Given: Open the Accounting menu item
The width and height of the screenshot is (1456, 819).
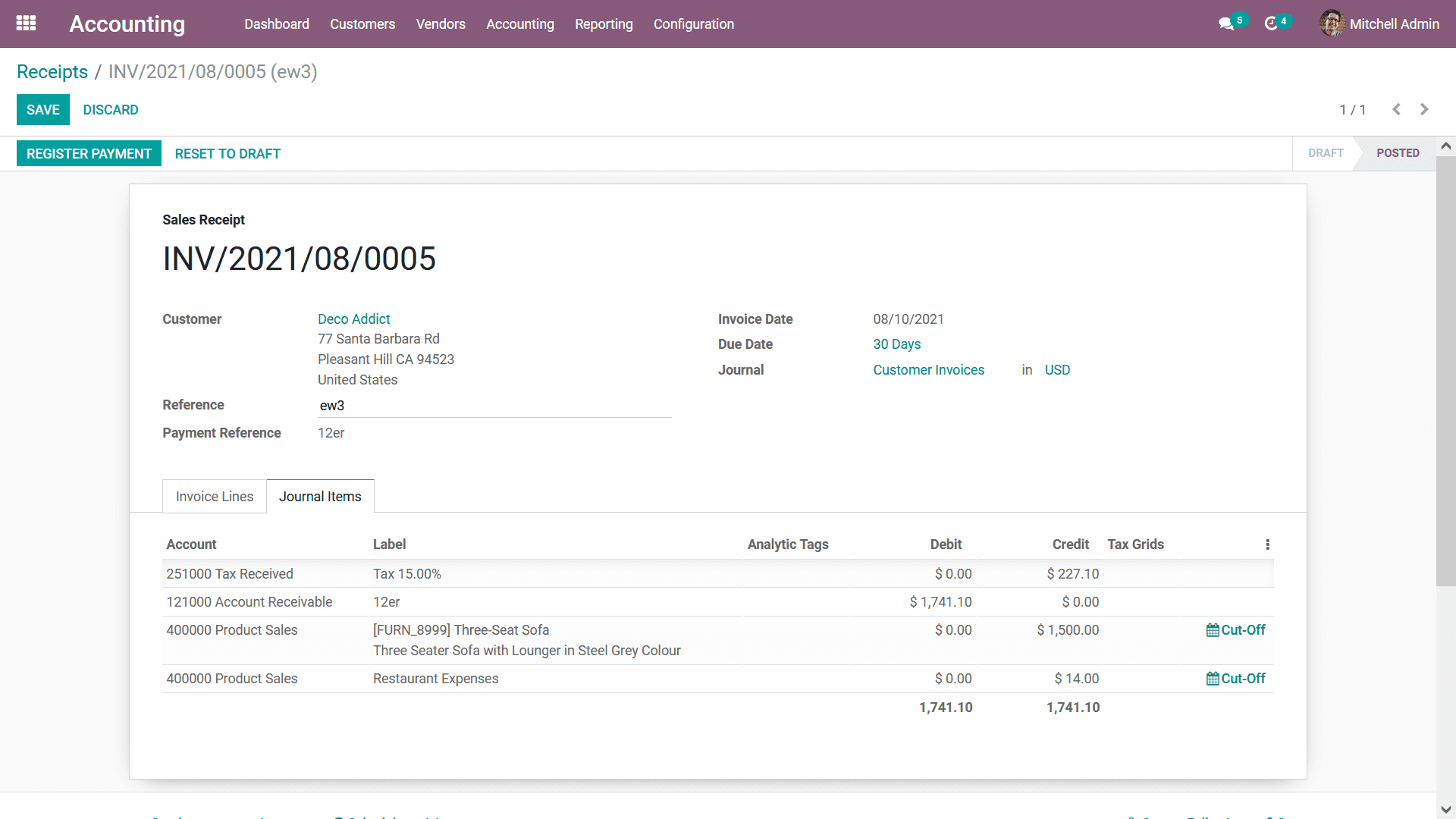Looking at the screenshot, I should tap(520, 24).
